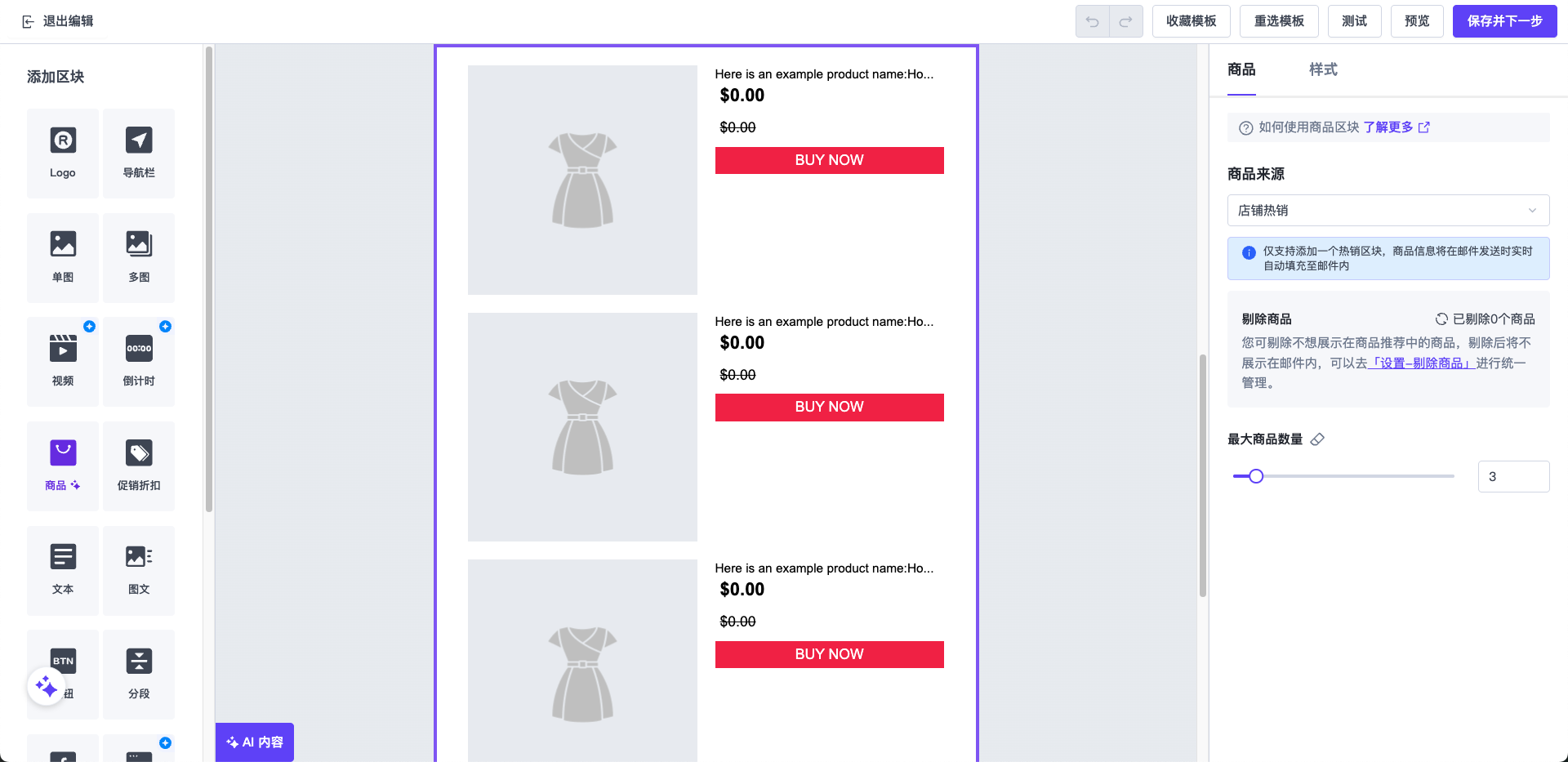Select the 促销折扣 promotion discount block
The image size is (1568, 762).
click(139, 466)
